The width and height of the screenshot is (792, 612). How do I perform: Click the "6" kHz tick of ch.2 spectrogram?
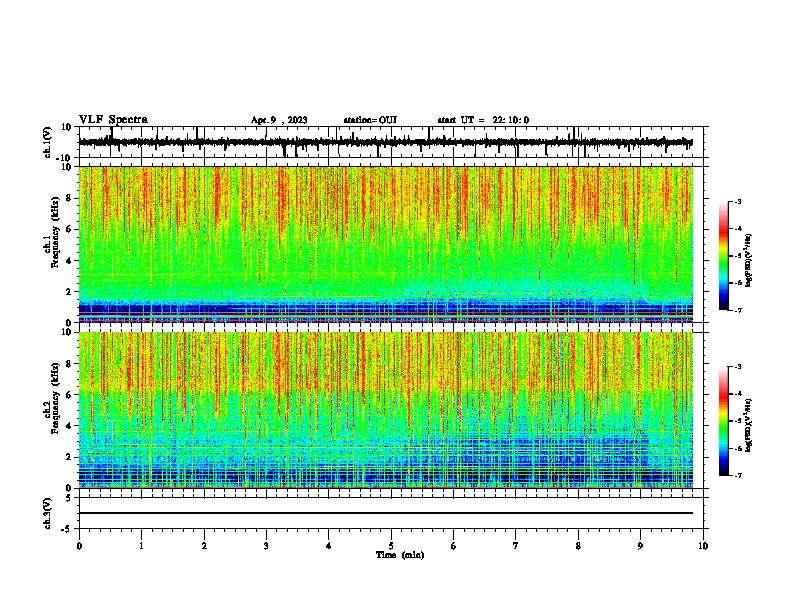[x=69, y=395]
